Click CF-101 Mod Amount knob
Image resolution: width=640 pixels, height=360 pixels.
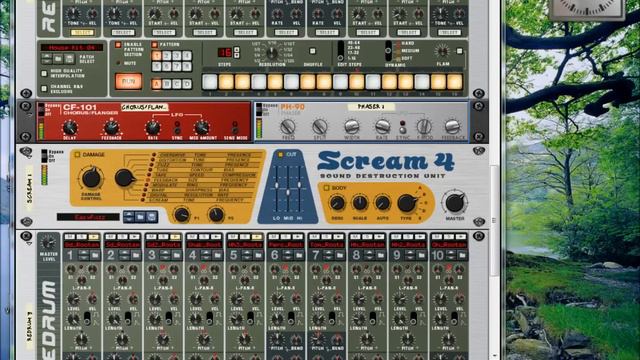pos(202,128)
